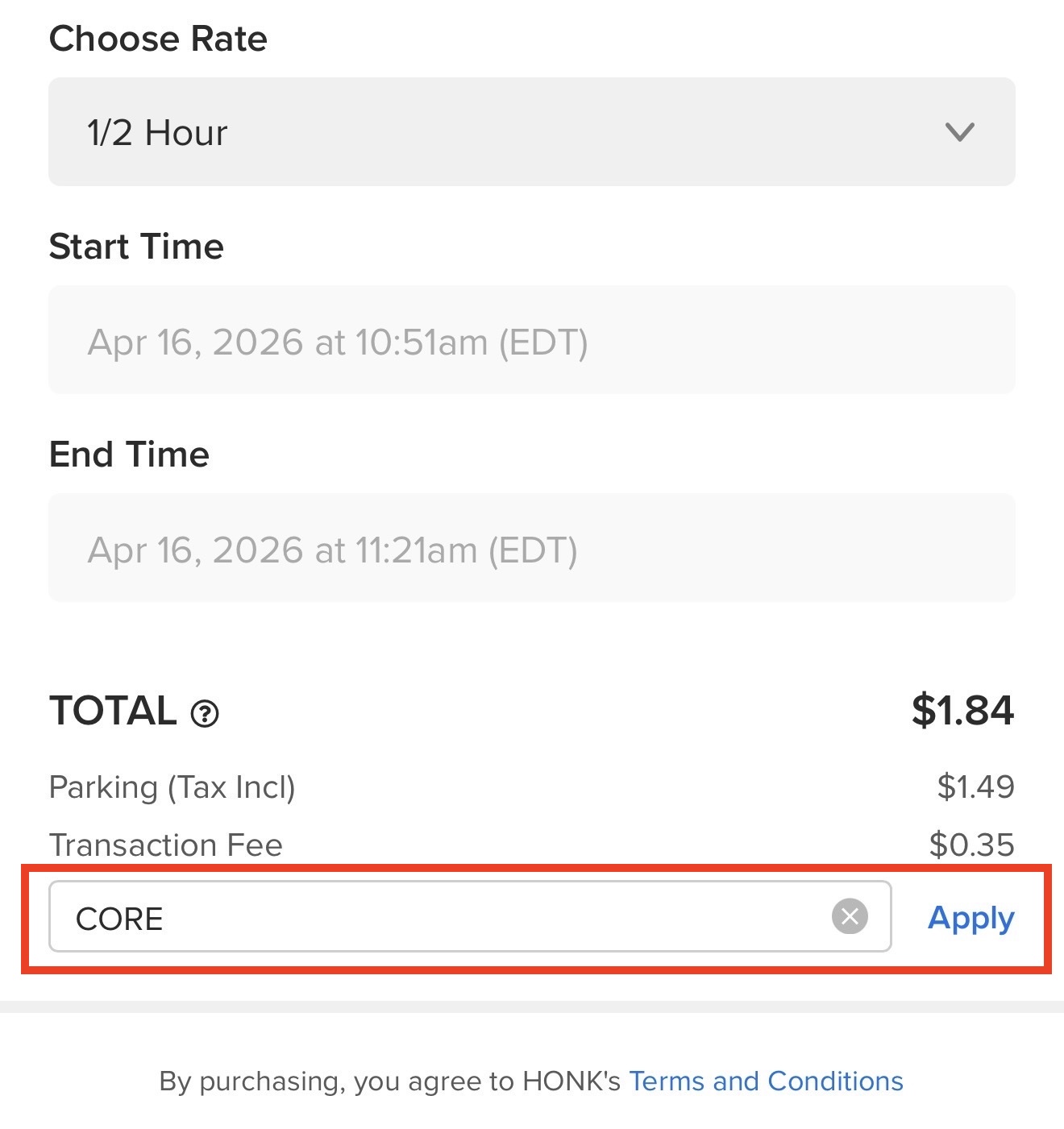Clear the CORE promo code with X icon
The image size is (1064, 1129).
pos(850,916)
